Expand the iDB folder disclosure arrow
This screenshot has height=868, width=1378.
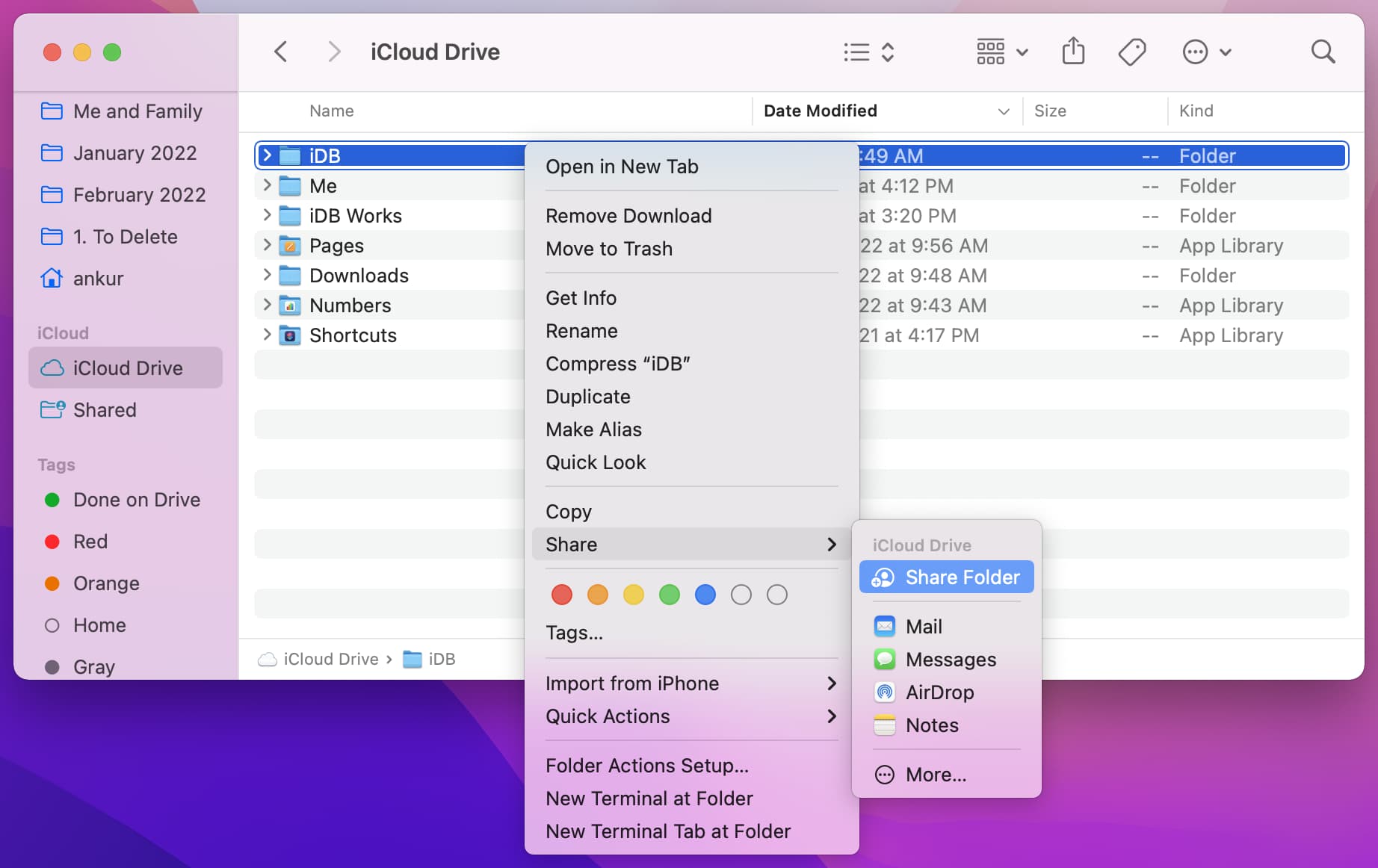tap(267, 155)
